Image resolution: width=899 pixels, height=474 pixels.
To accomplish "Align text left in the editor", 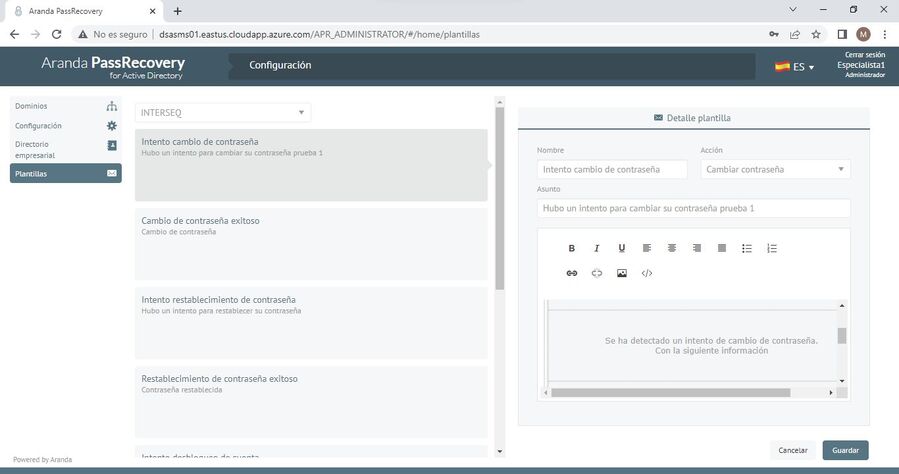I will (647, 248).
